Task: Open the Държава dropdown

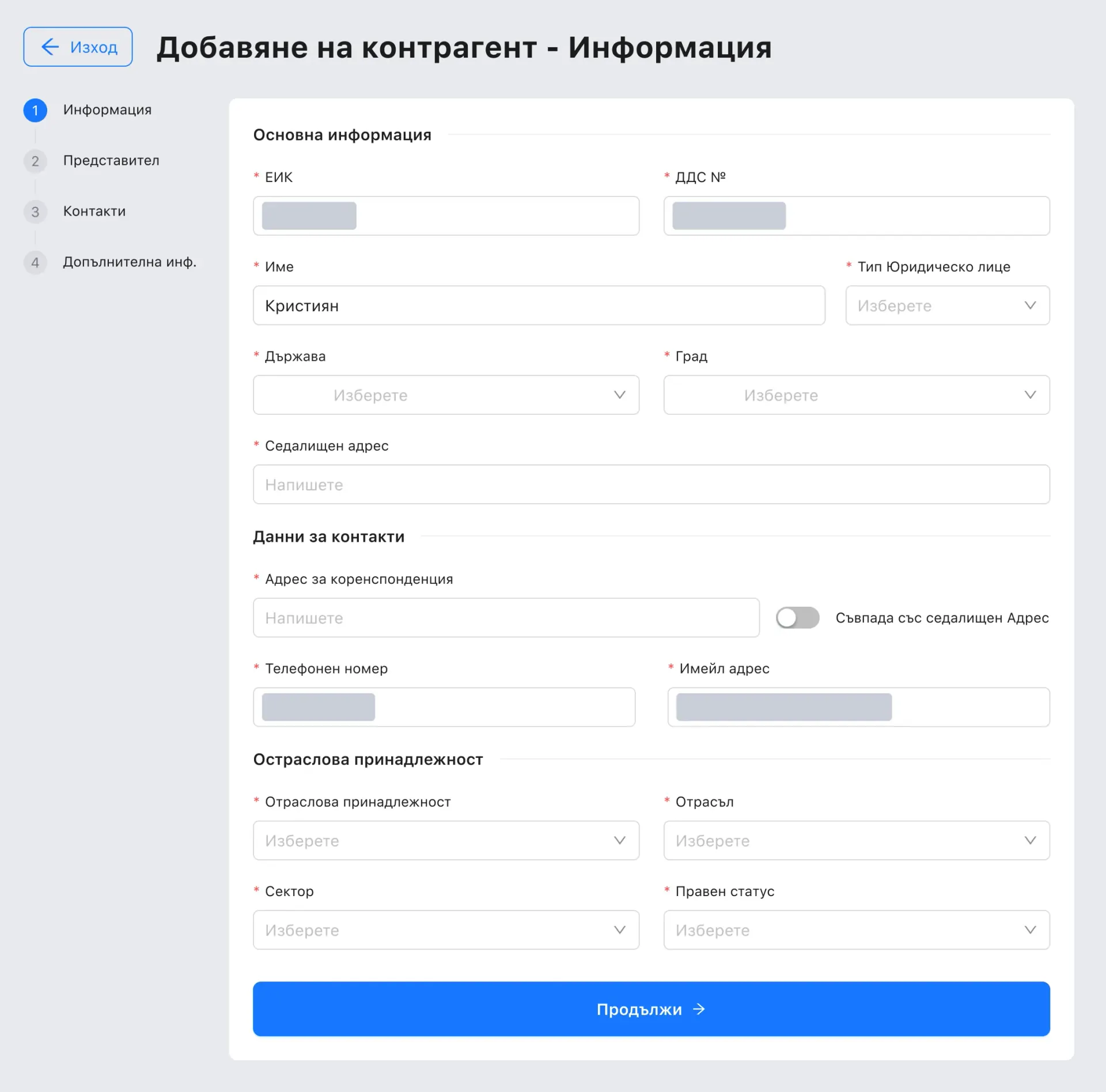Action: click(446, 395)
